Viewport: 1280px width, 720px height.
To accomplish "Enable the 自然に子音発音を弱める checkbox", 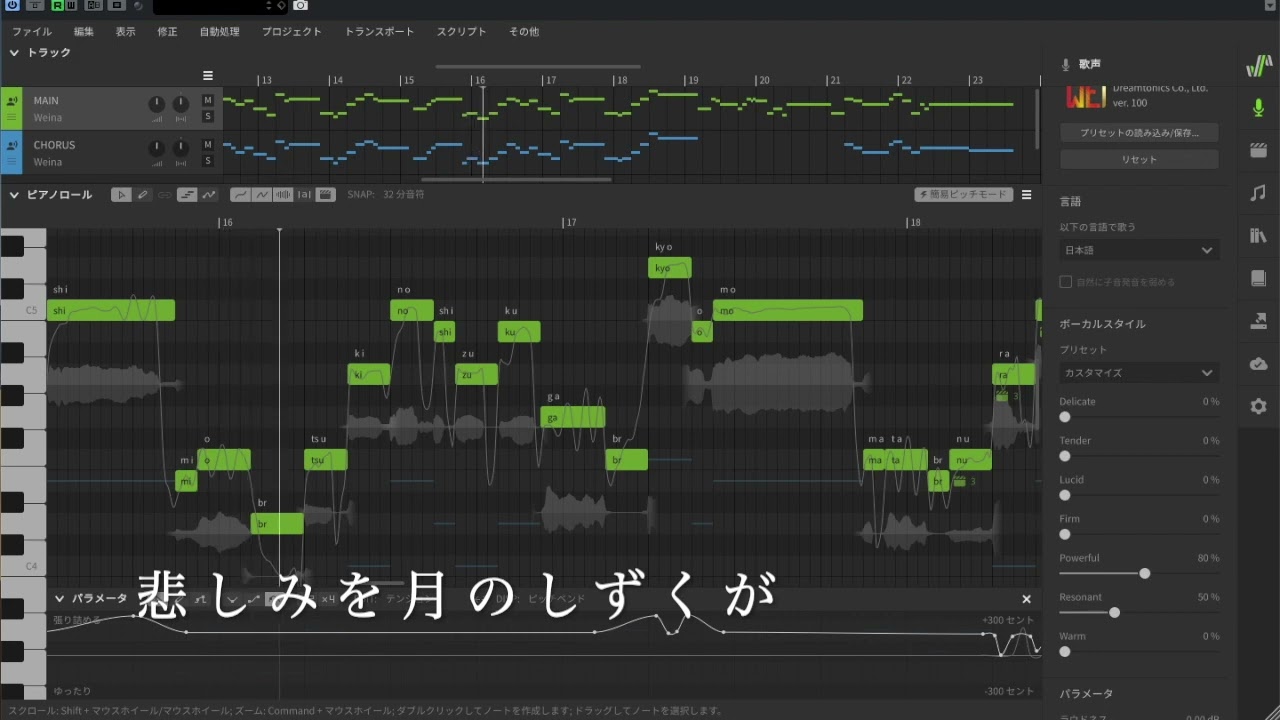I will pyautogui.click(x=1066, y=282).
